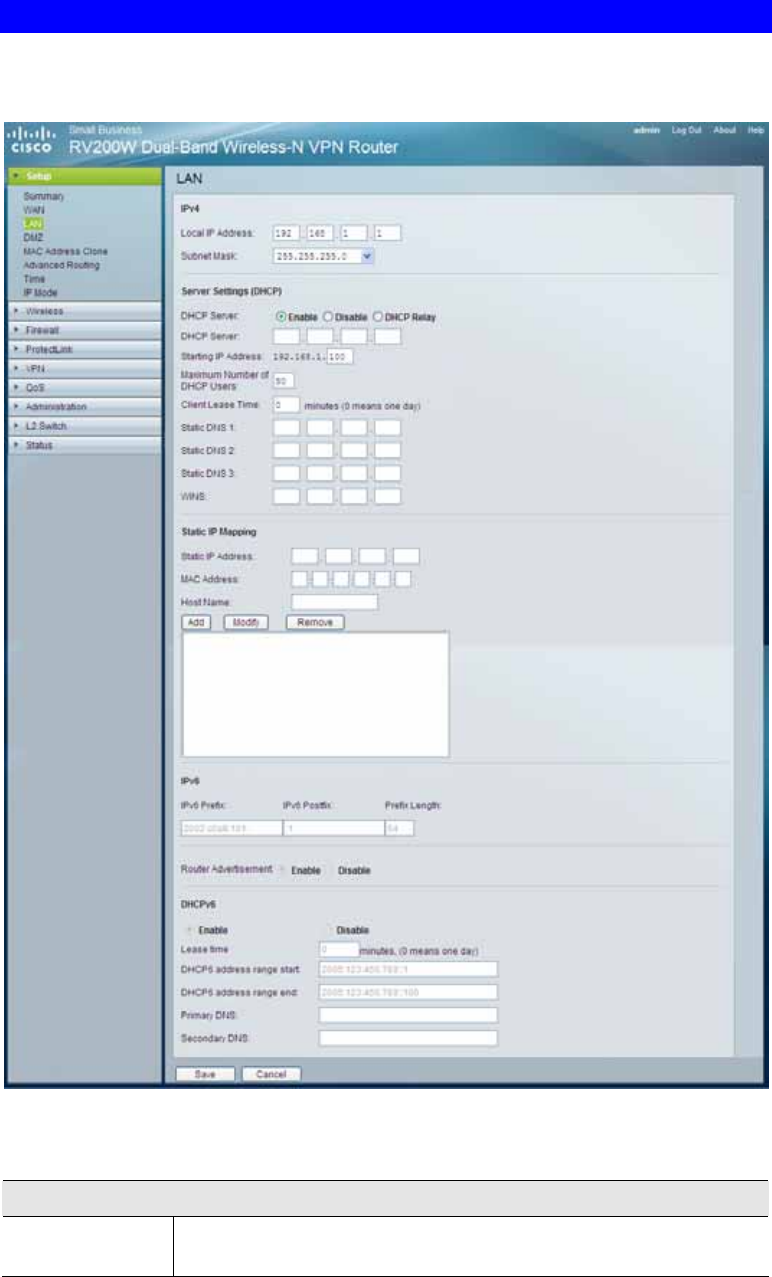The image size is (772, 1277).
Task: Open the Help link
Action: [757, 131]
